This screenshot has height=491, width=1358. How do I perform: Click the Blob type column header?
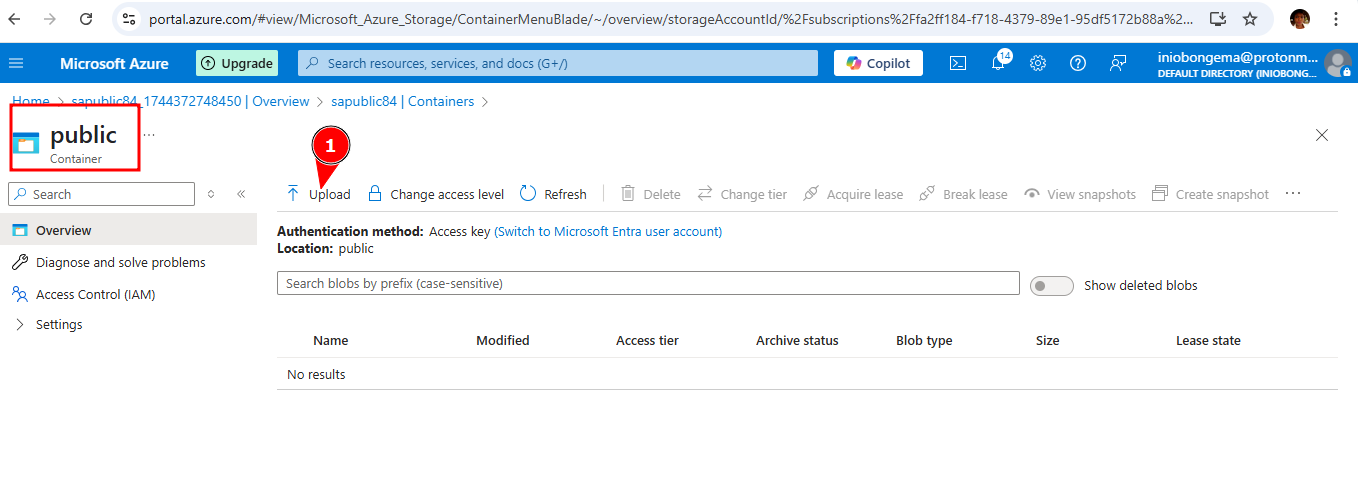(x=924, y=340)
